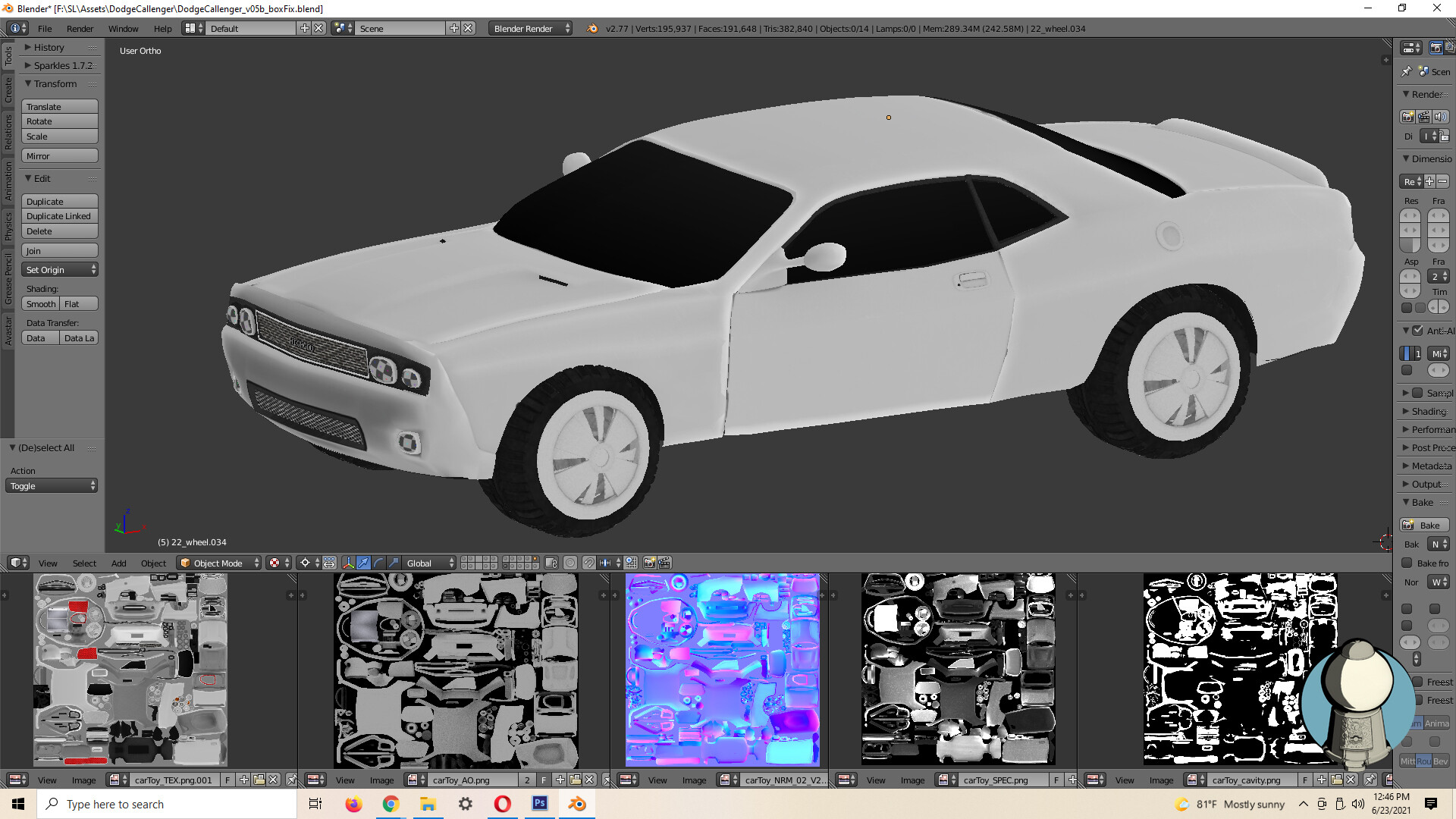Open Blender from the Windows taskbar
Screen dimensions: 1456x819
coord(577,804)
